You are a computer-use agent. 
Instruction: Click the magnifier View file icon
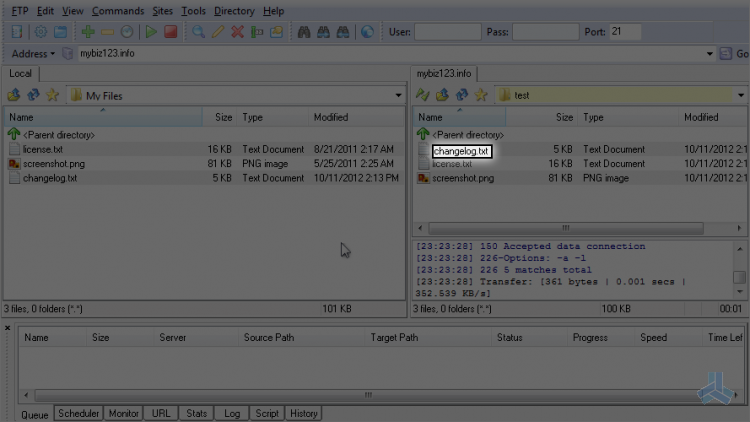point(198,32)
